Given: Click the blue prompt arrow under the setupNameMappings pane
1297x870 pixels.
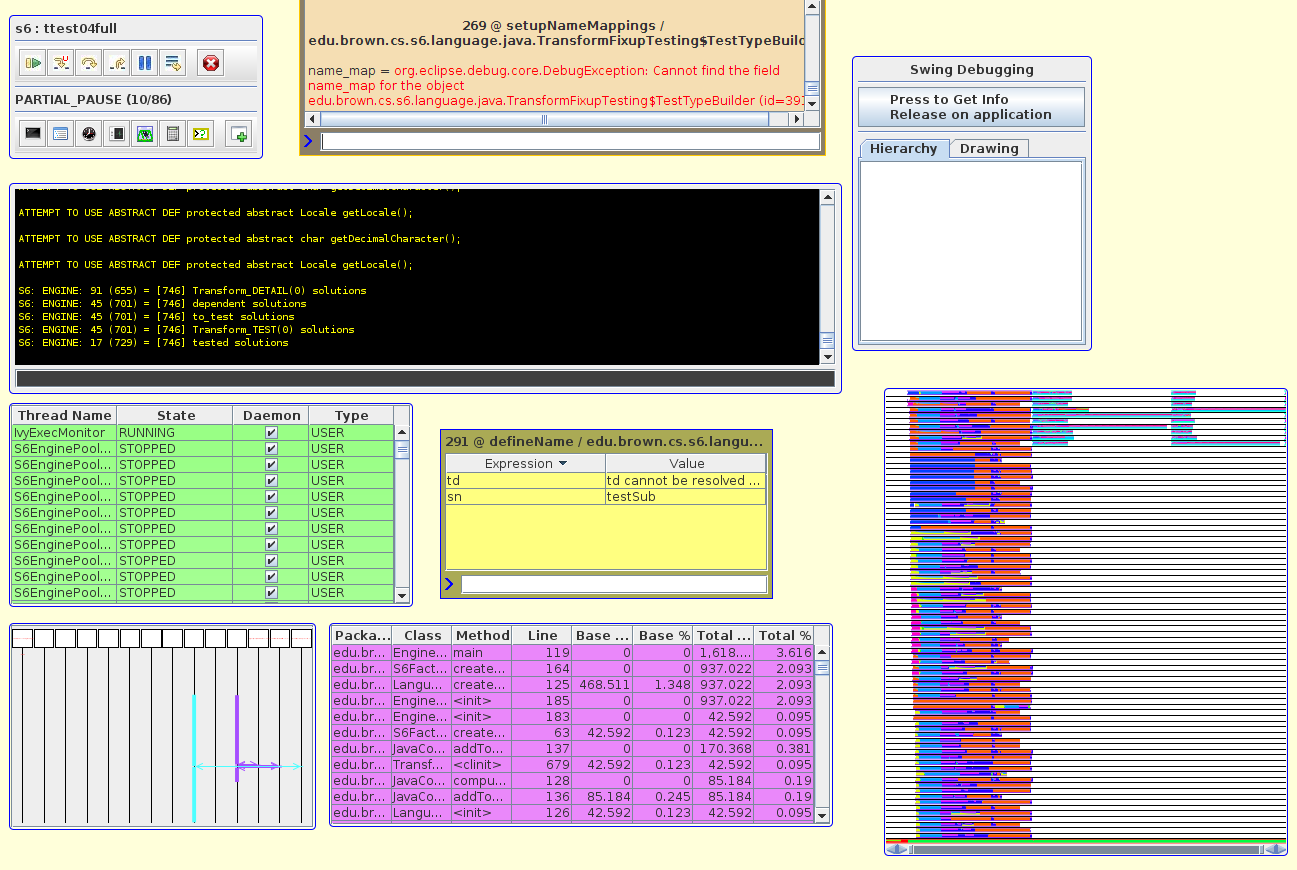Looking at the screenshot, I should [x=308, y=141].
